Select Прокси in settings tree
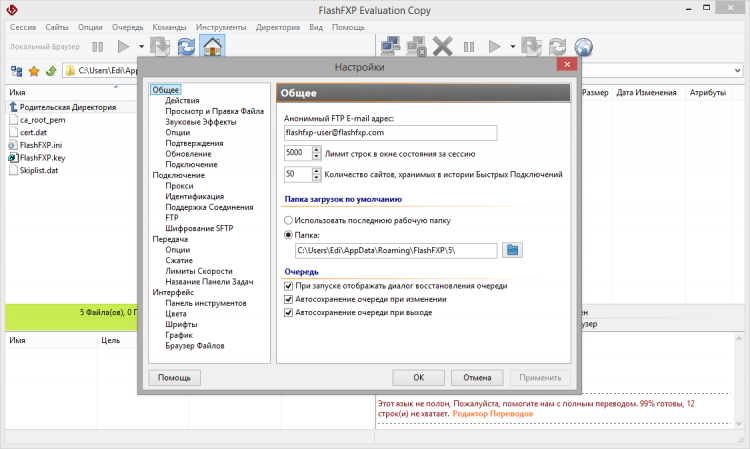The height and width of the screenshot is (449, 750). click(179, 186)
